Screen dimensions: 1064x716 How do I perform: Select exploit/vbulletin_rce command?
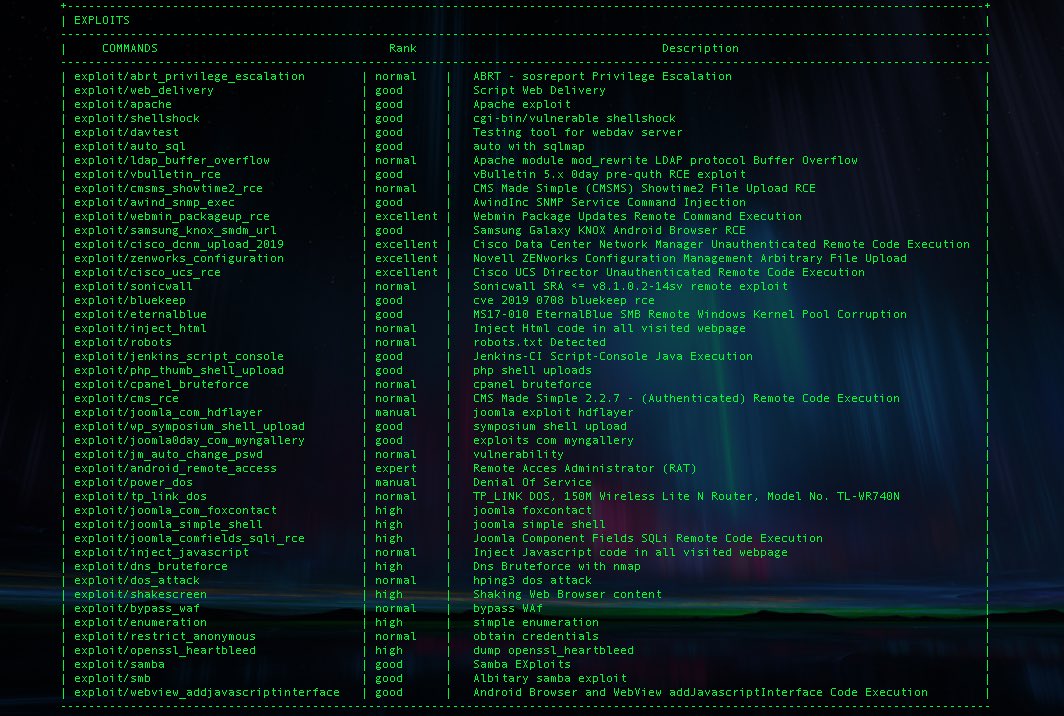[147, 174]
